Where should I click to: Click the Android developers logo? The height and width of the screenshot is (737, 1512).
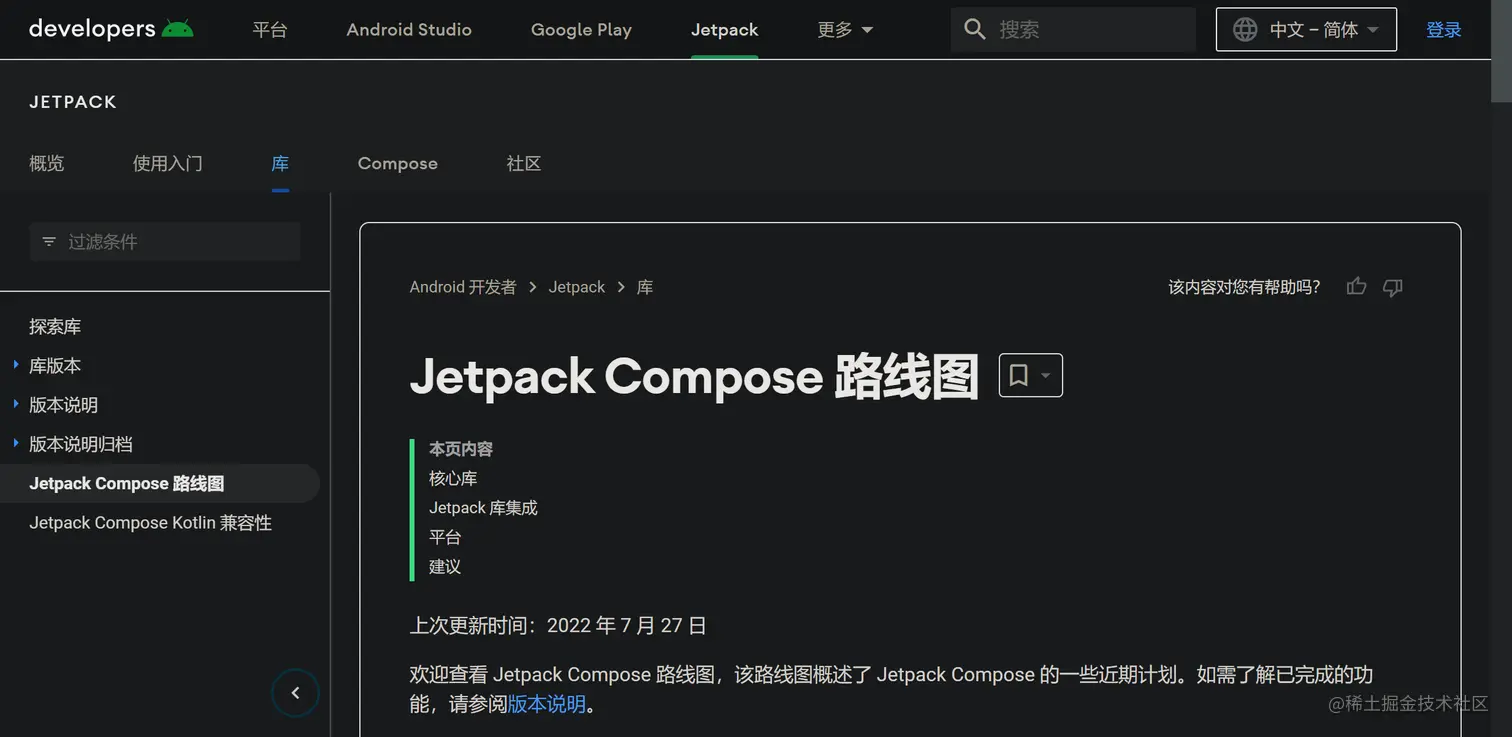click(111, 29)
